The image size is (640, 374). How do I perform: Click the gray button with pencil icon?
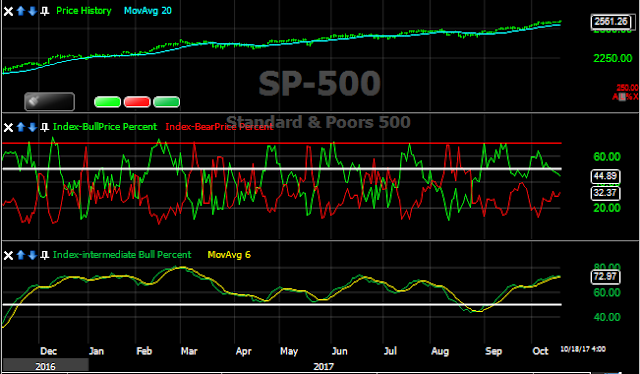(x=49, y=102)
